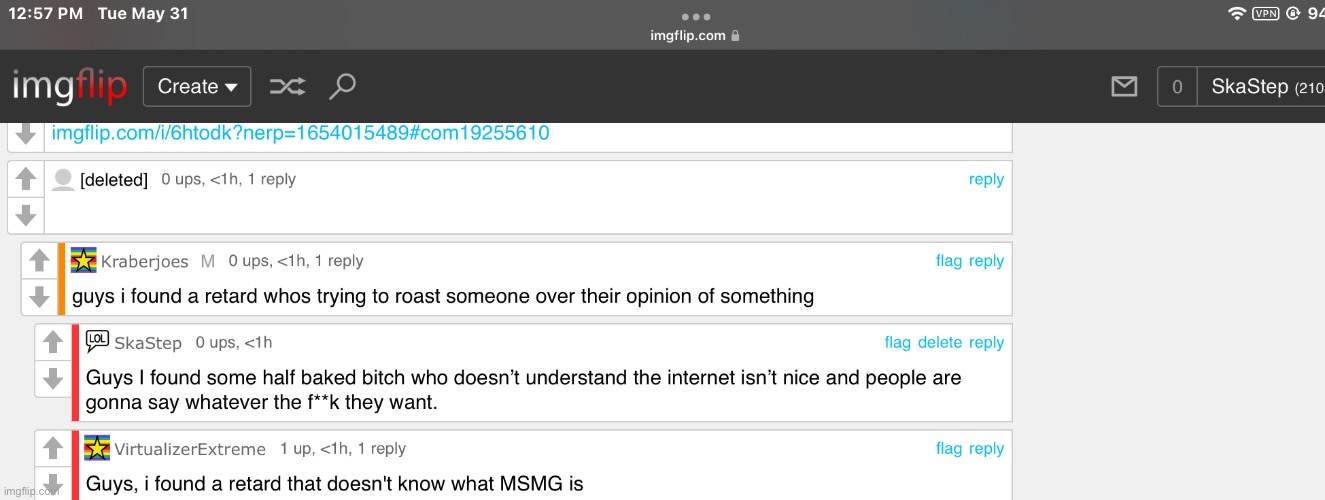The image size is (1325, 500).
Task: Upvote the Kraberjoes comment
Action: point(39,261)
